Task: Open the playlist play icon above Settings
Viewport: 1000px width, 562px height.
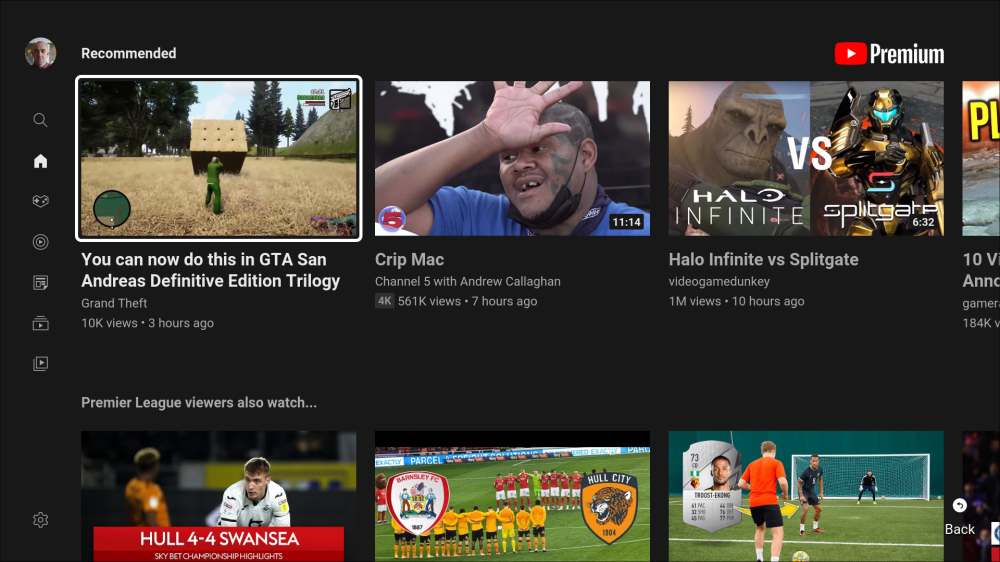Action: pos(40,364)
